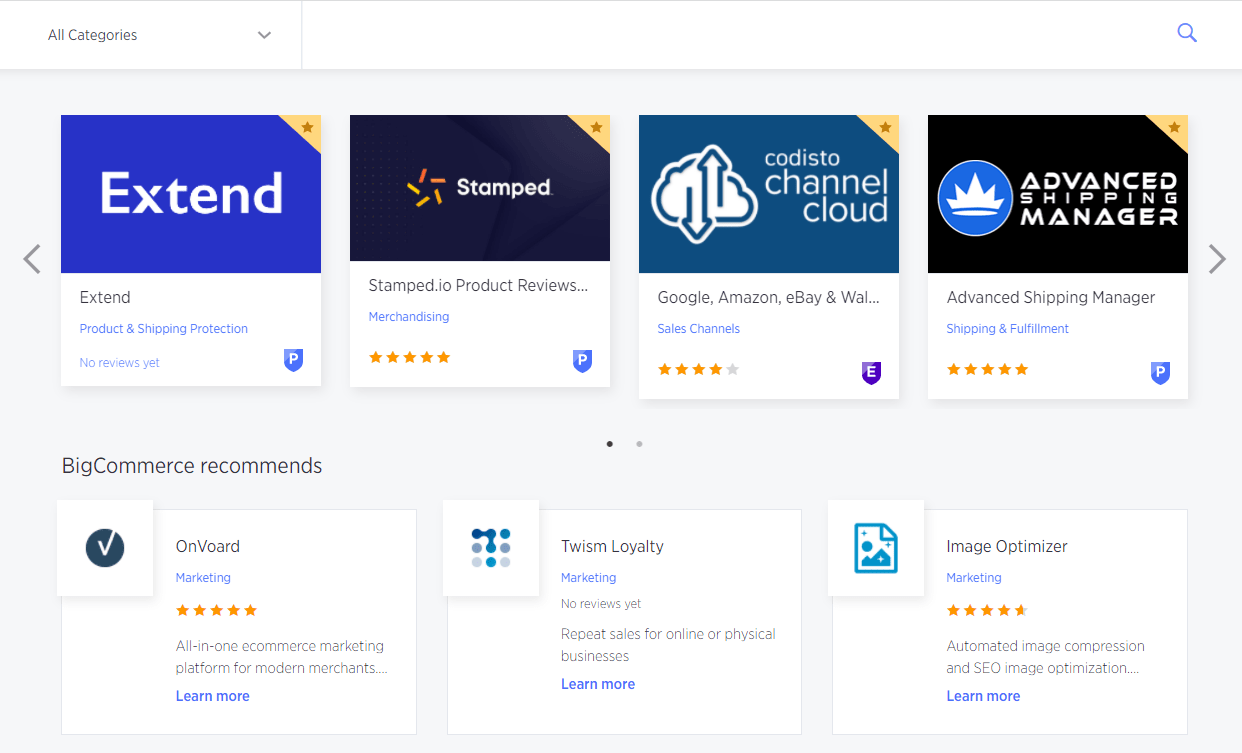
Task: Open the All Categories dropdown
Action: click(150, 35)
